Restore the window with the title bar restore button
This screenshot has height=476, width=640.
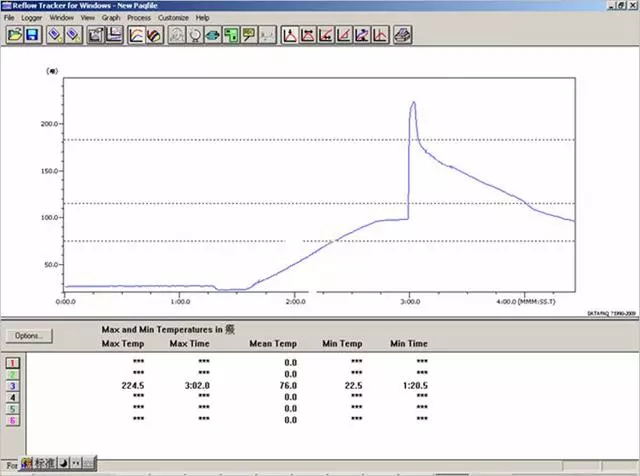click(x=621, y=5)
